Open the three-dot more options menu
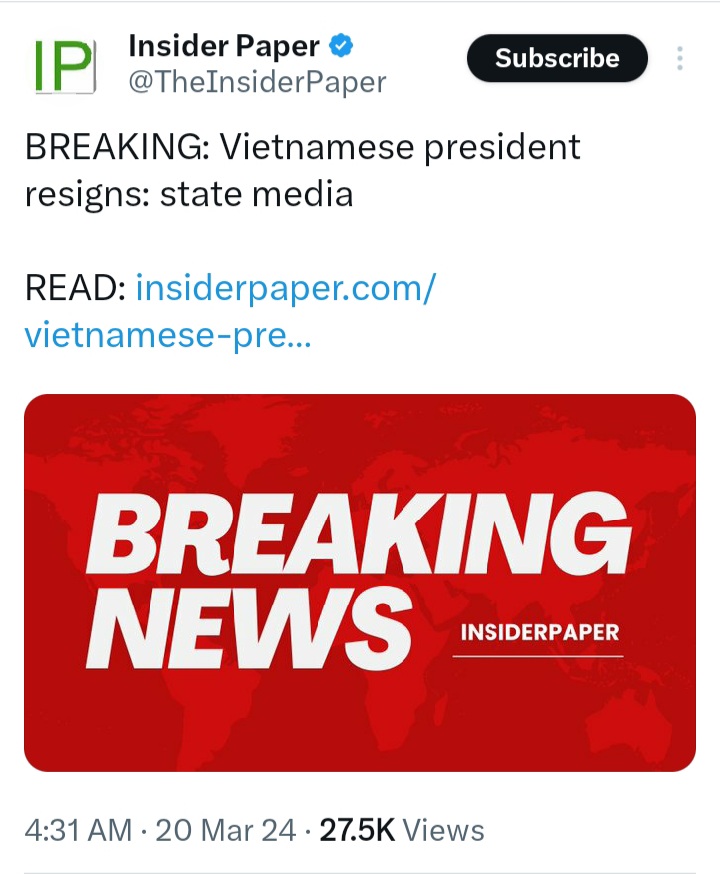Image resolution: width=720 pixels, height=874 pixels. tap(679, 58)
